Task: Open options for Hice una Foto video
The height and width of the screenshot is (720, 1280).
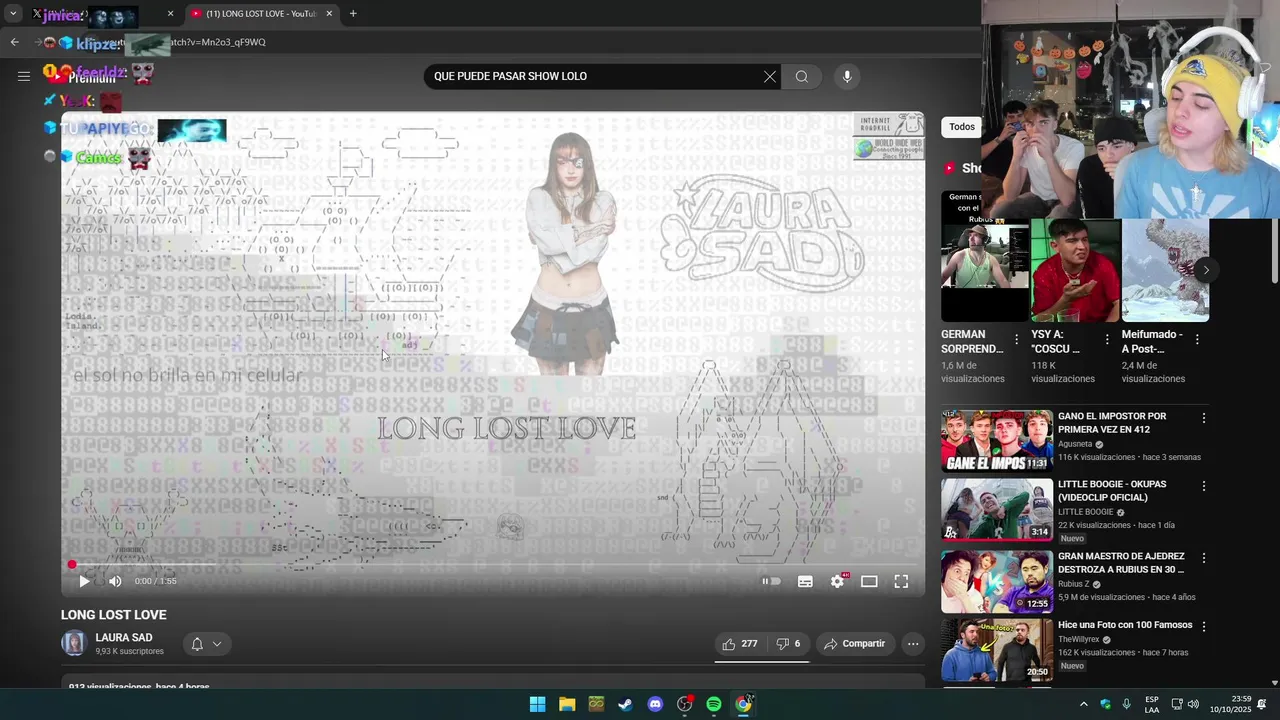Action: tap(1204, 626)
